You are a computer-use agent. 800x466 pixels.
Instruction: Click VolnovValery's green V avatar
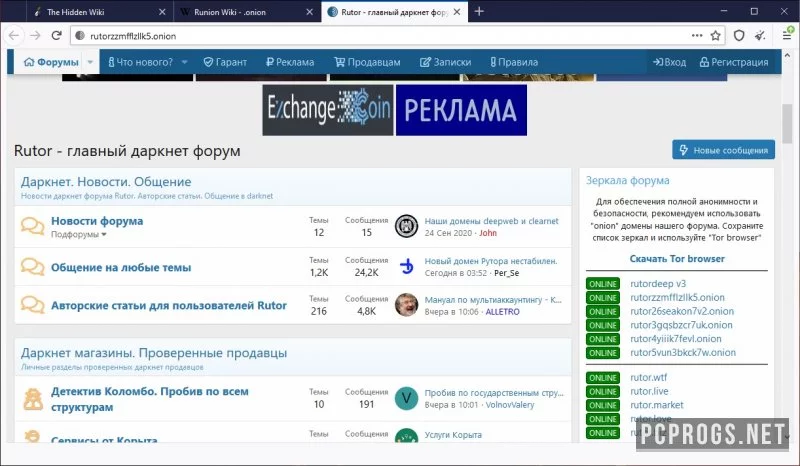[x=407, y=399]
